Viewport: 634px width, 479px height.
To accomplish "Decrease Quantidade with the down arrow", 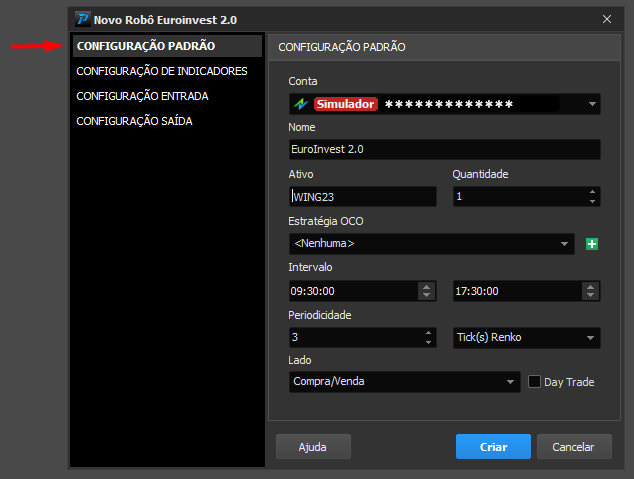I will (x=592, y=201).
